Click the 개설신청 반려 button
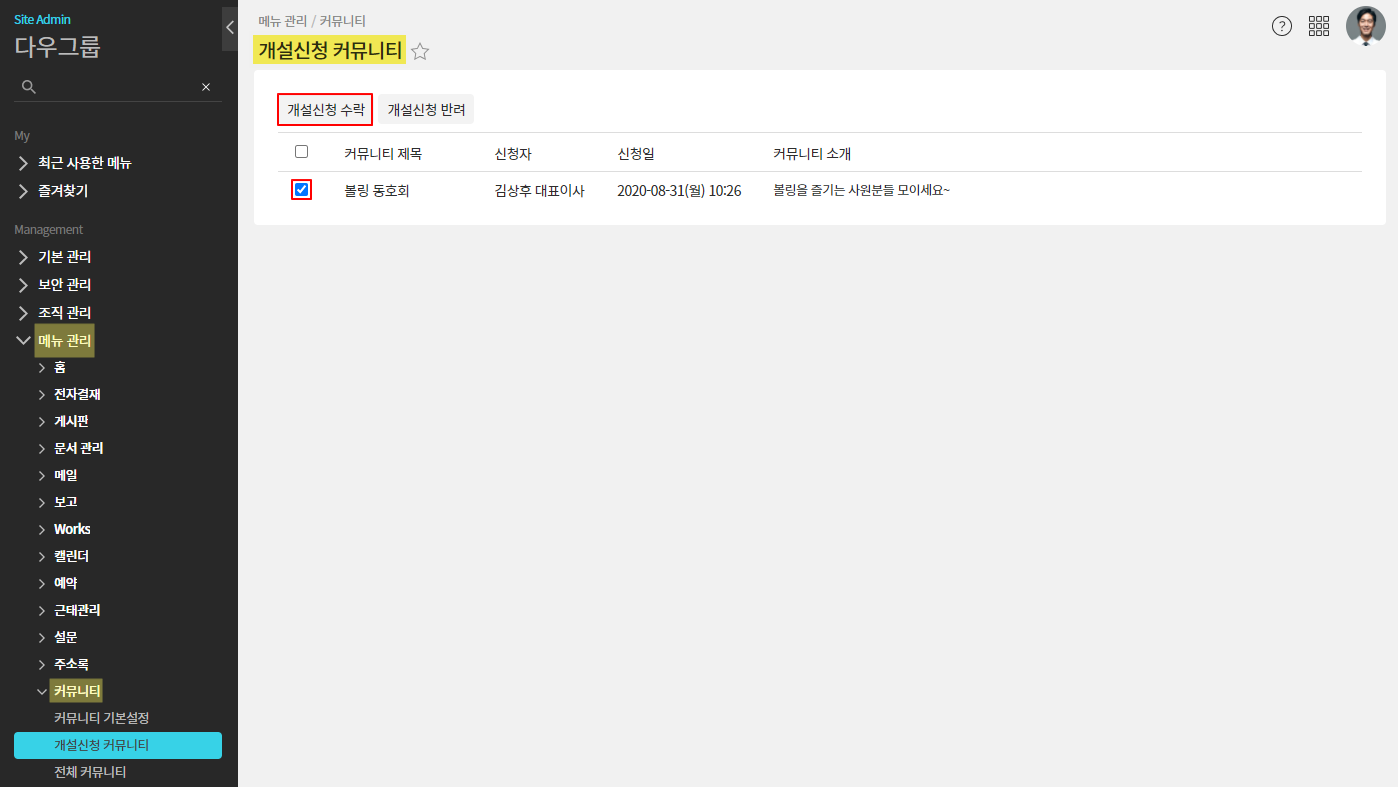1398x787 pixels. pos(426,110)
